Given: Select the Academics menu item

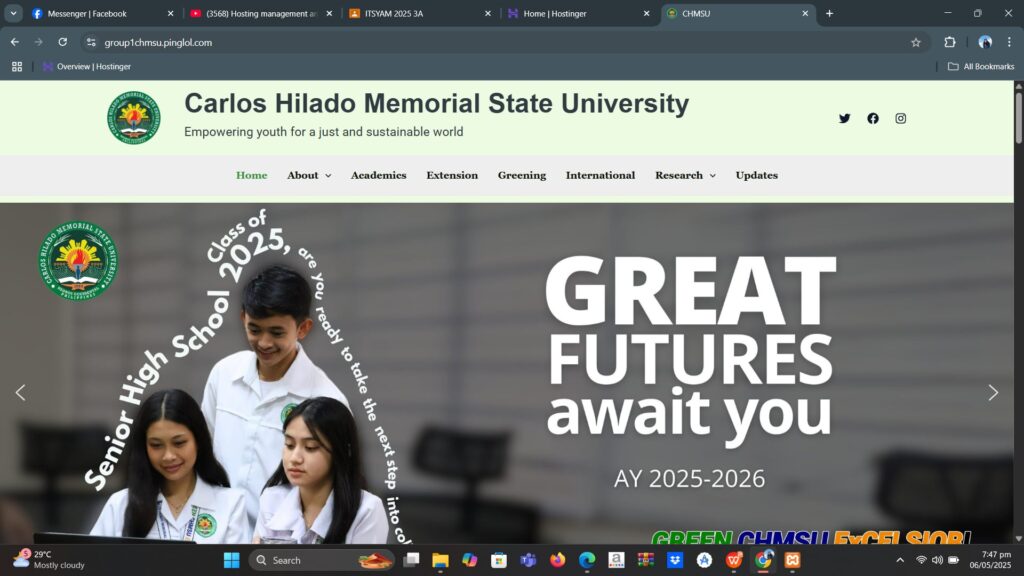Looking at the screenshot, I should pos(378,175).
